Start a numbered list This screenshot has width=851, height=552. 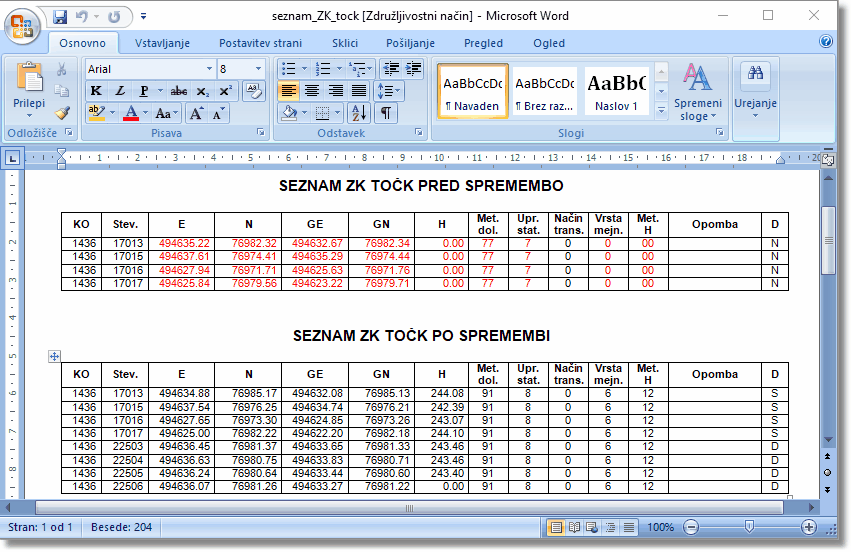323,69
